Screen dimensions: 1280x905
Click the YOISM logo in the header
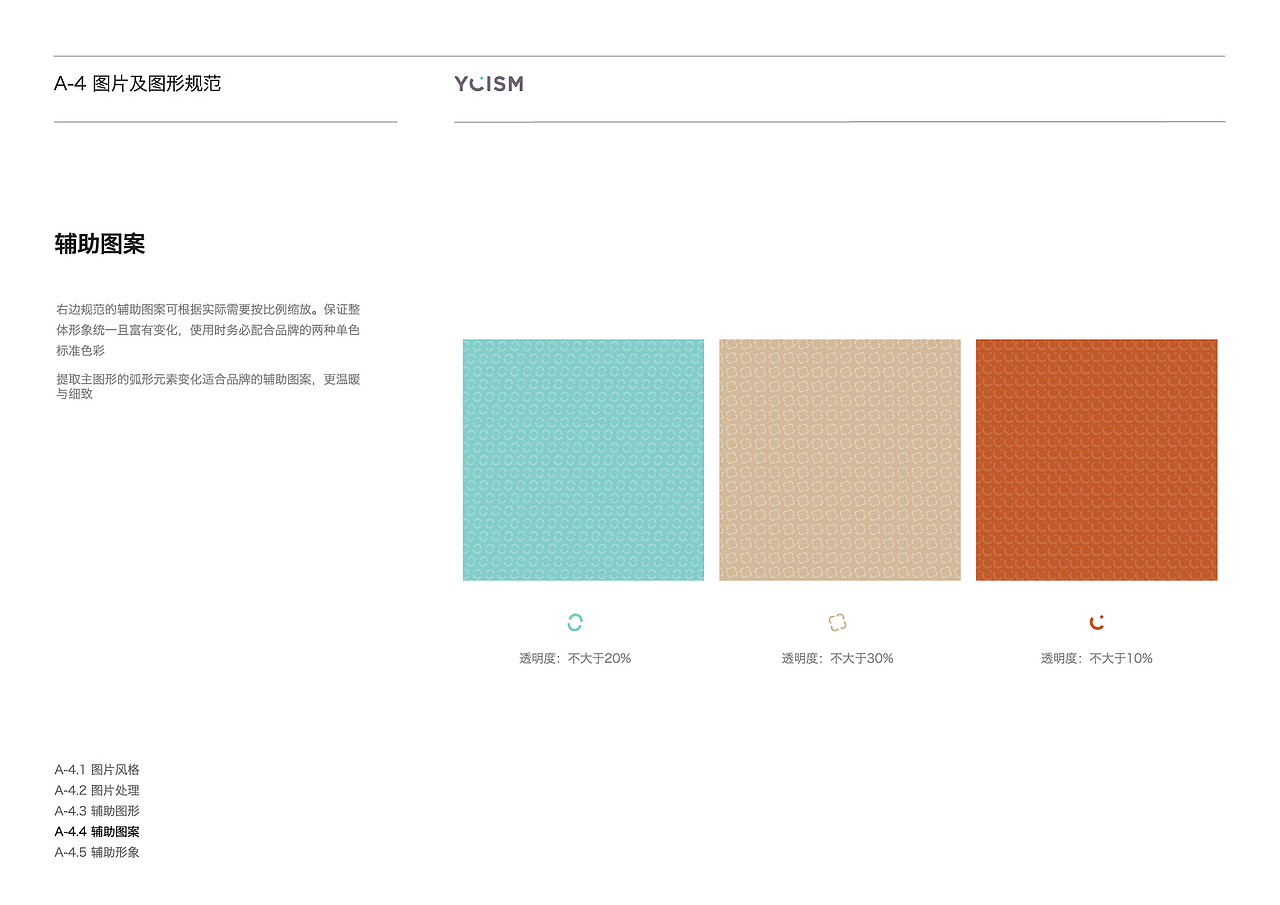coord(489,84)
